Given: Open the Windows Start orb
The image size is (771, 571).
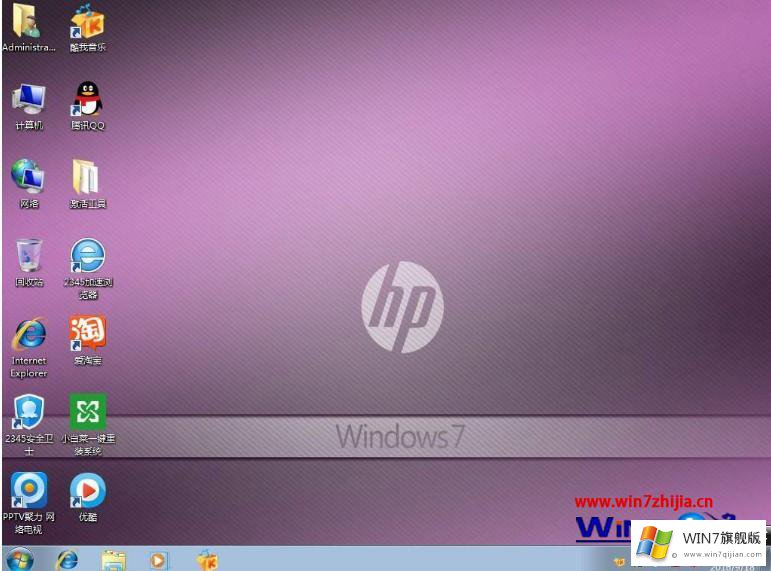Looking at the screenshot, I should pyautogui.click(x=20, y=559).
